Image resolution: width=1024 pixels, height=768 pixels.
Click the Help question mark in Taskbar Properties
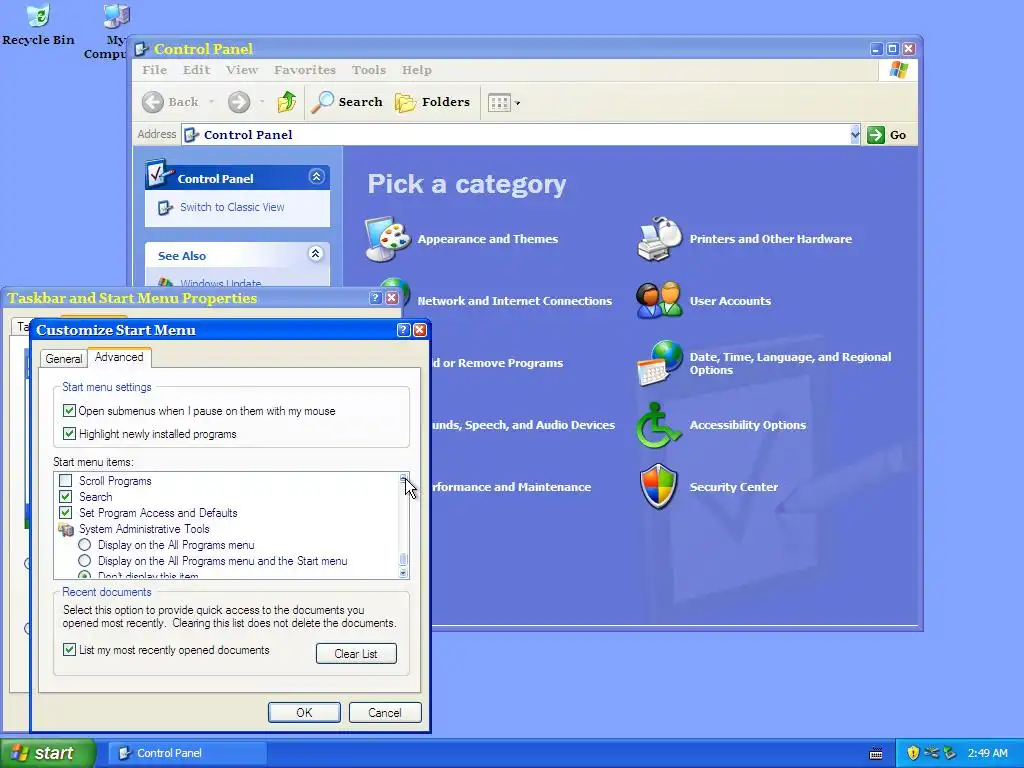pos(376,298)
